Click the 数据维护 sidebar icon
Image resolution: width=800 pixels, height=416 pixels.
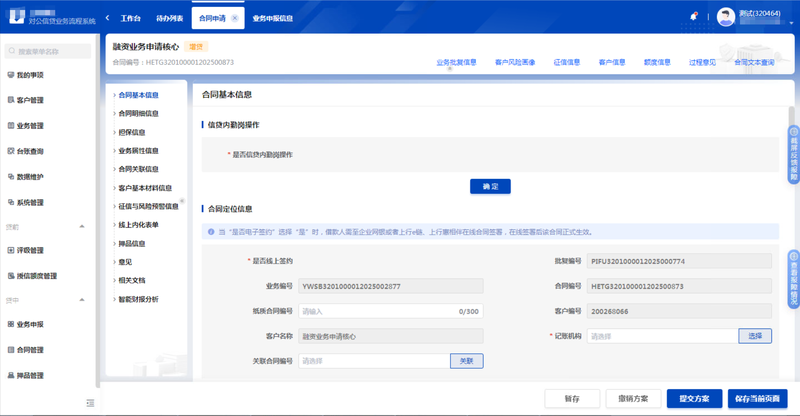(10, 177)
